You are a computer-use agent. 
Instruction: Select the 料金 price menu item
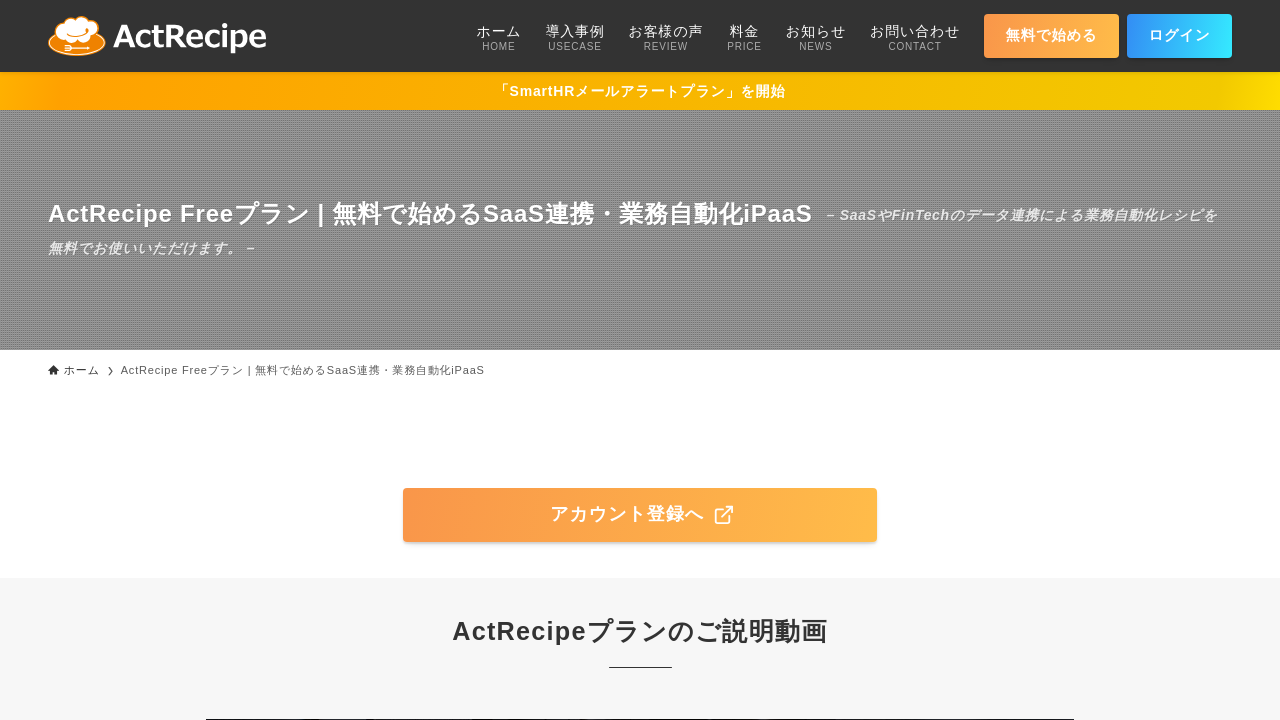744,37
